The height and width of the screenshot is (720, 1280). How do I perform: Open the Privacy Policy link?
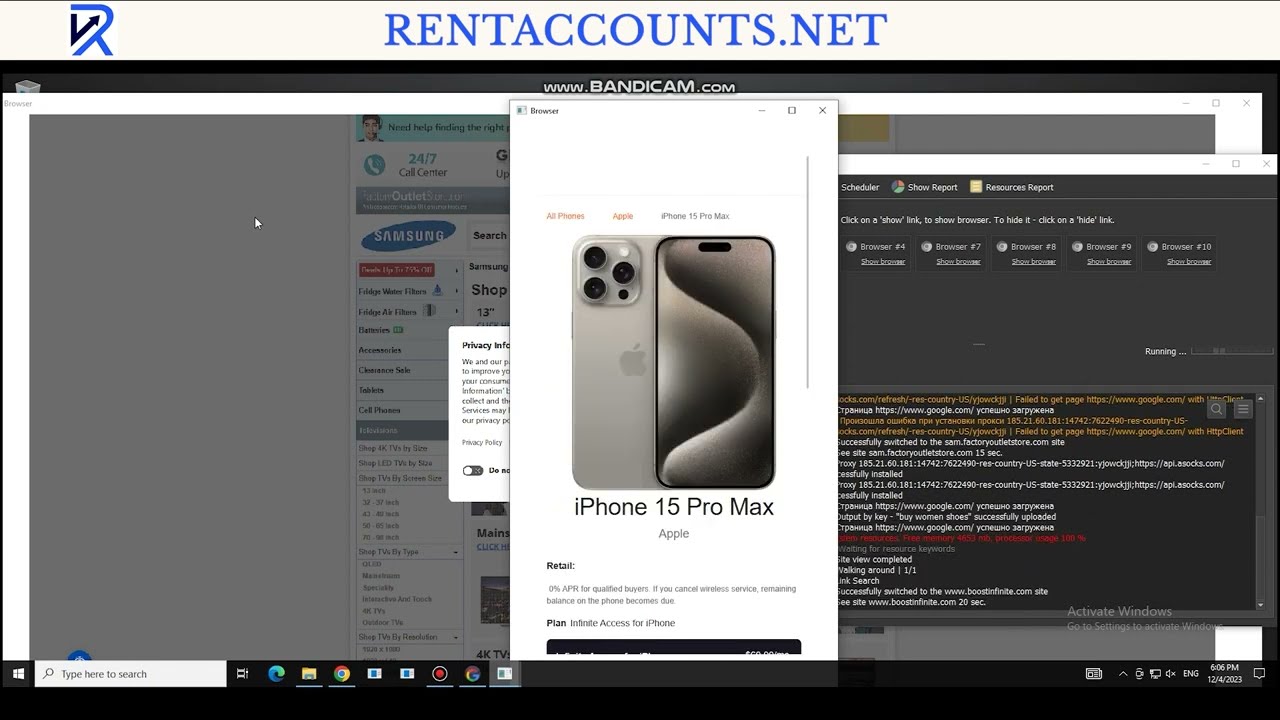click(x=482, y=442)
